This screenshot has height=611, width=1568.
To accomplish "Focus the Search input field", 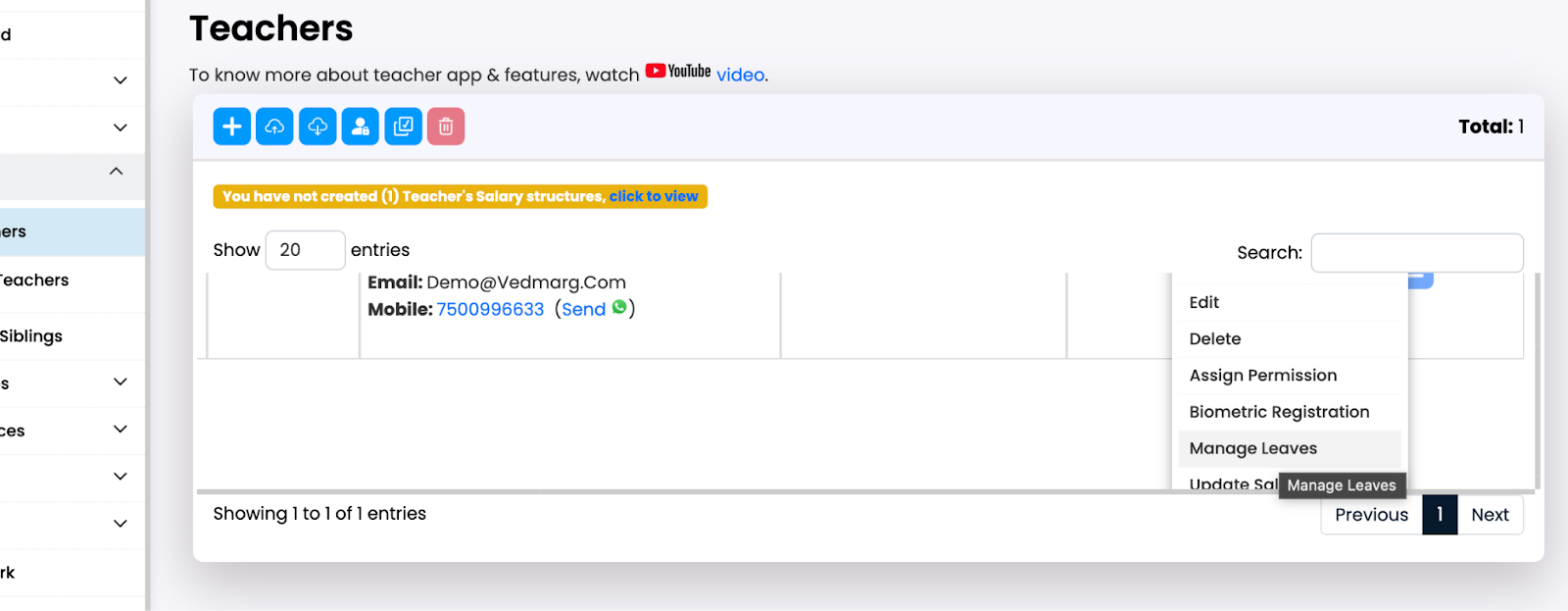I will coord(1416,253).
